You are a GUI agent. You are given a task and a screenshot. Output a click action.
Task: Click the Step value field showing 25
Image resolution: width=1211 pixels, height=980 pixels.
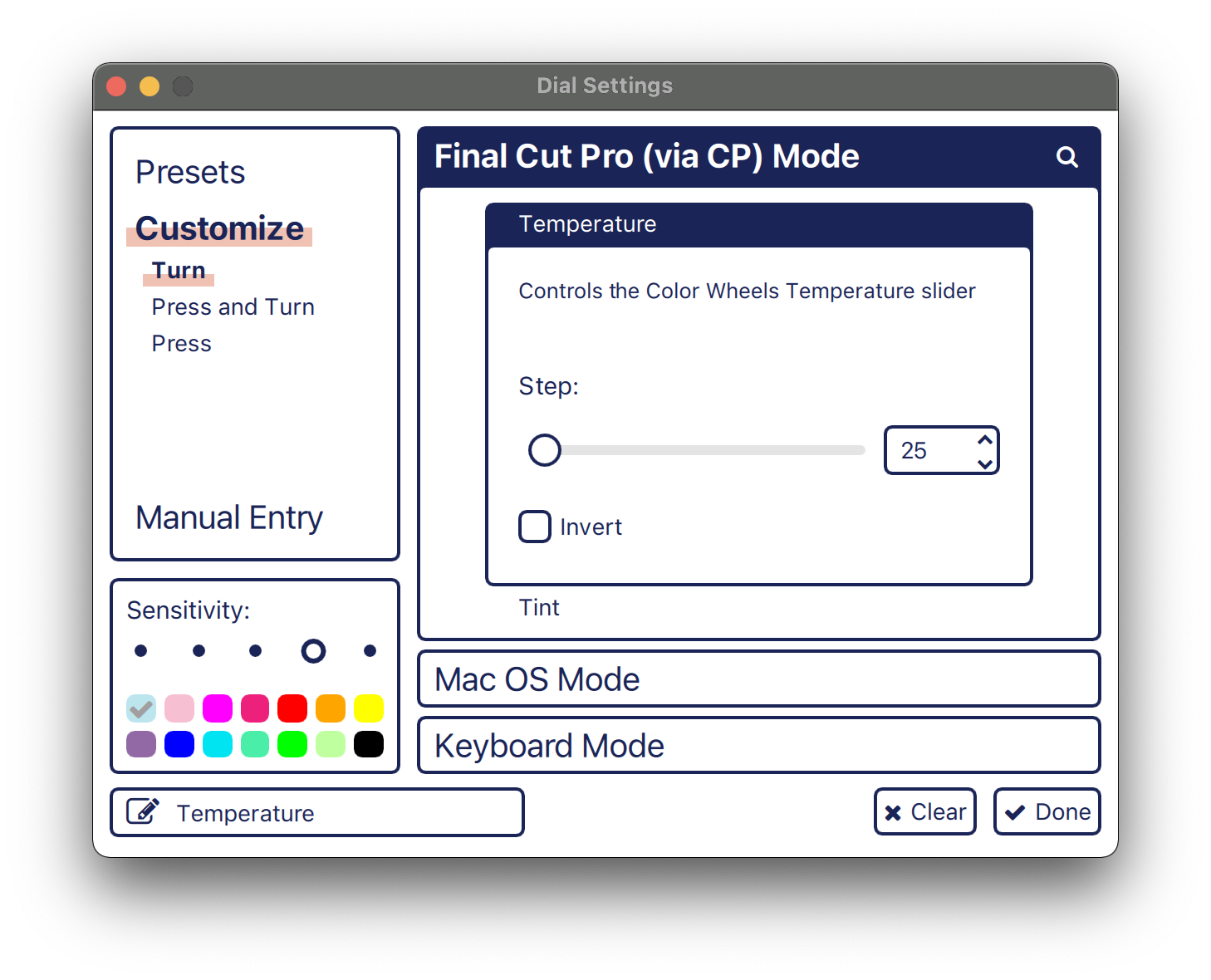pos(941,450)
